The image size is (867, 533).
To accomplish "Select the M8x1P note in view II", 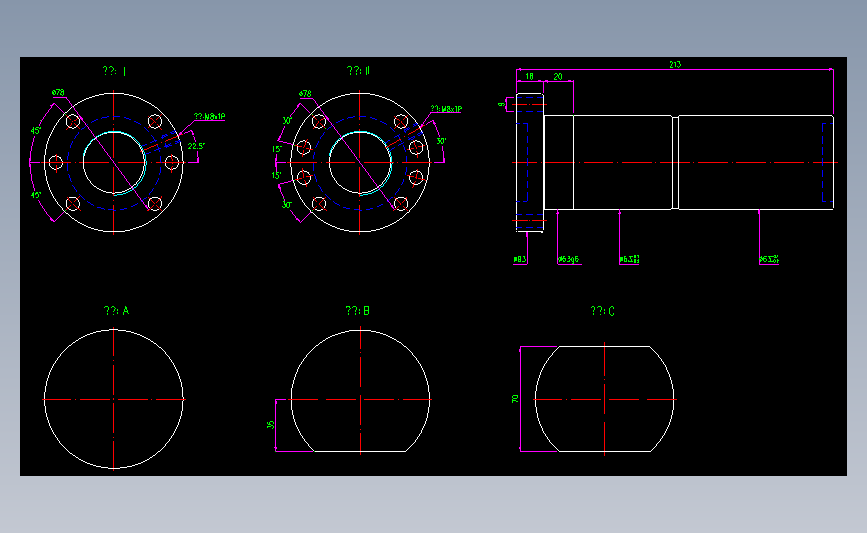I will click(x=446, y=109).
